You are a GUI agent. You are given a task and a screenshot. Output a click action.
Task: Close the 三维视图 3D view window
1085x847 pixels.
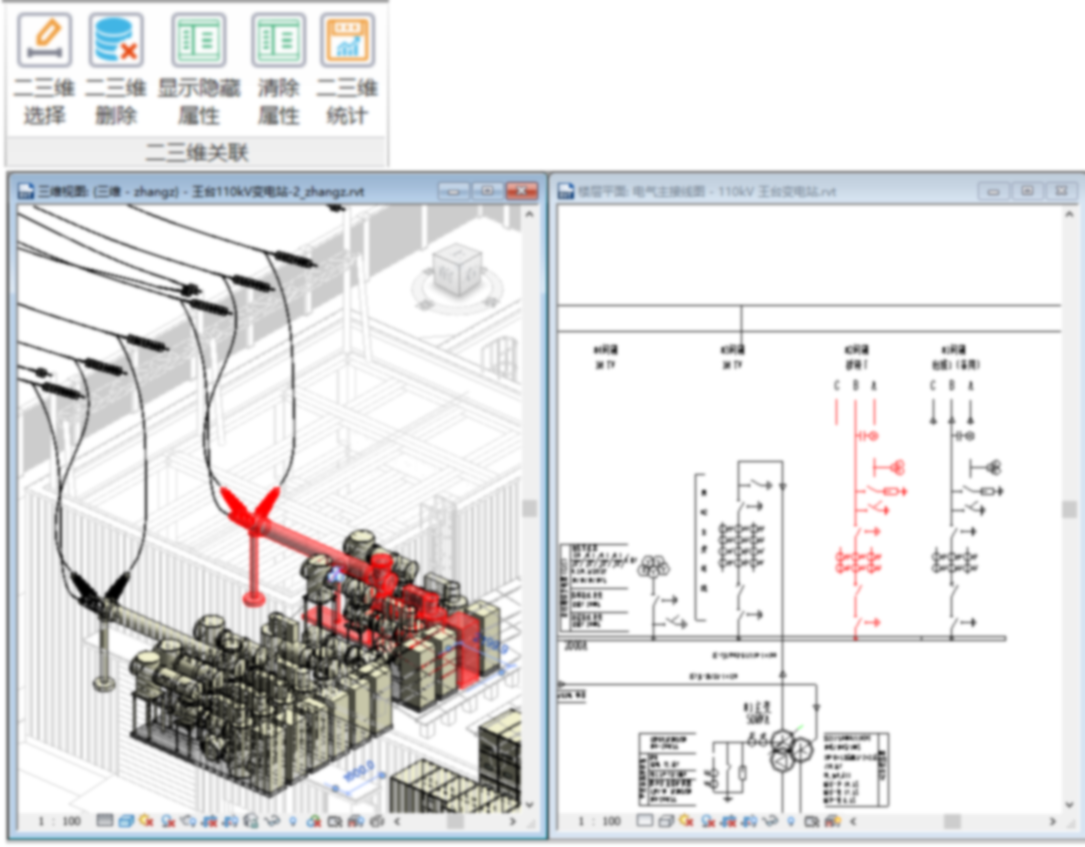(x=521, y=190)
